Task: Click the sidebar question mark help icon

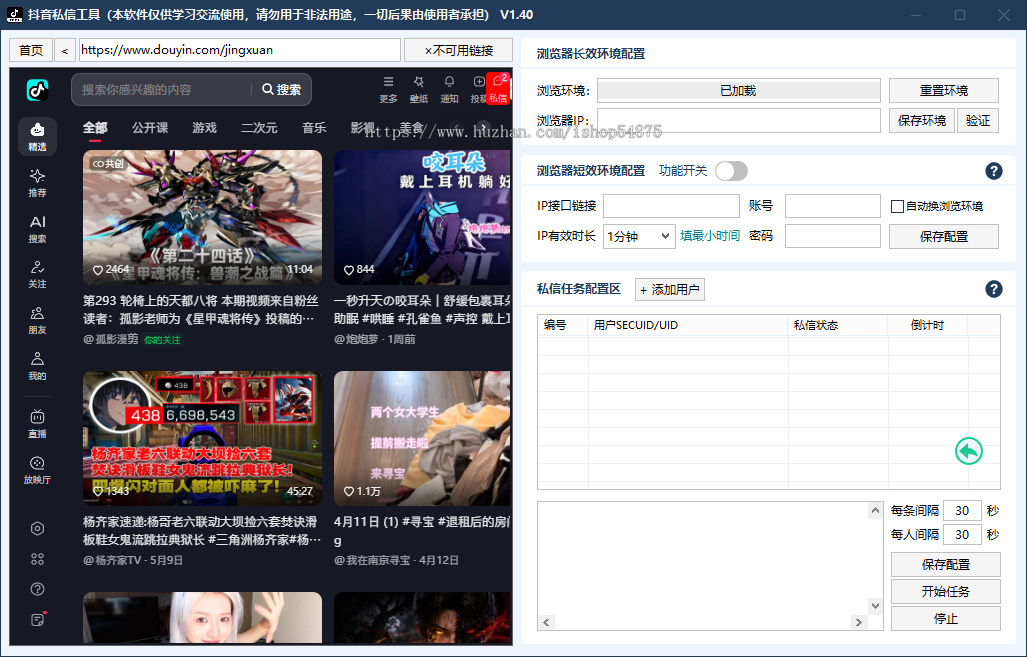Action: (x=37, y=589)
